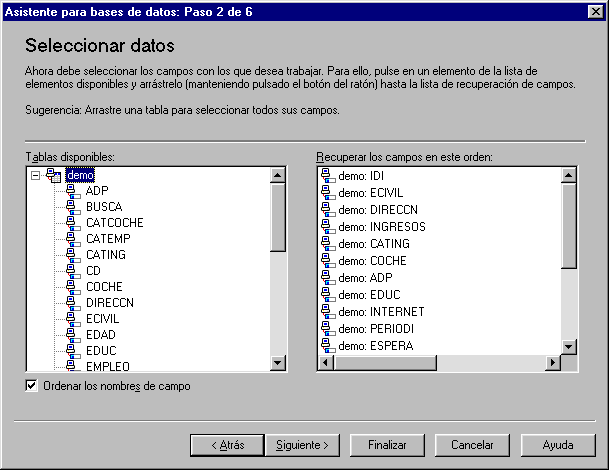Click up arrow of retrieval list scrollbar

click(569, 176)
